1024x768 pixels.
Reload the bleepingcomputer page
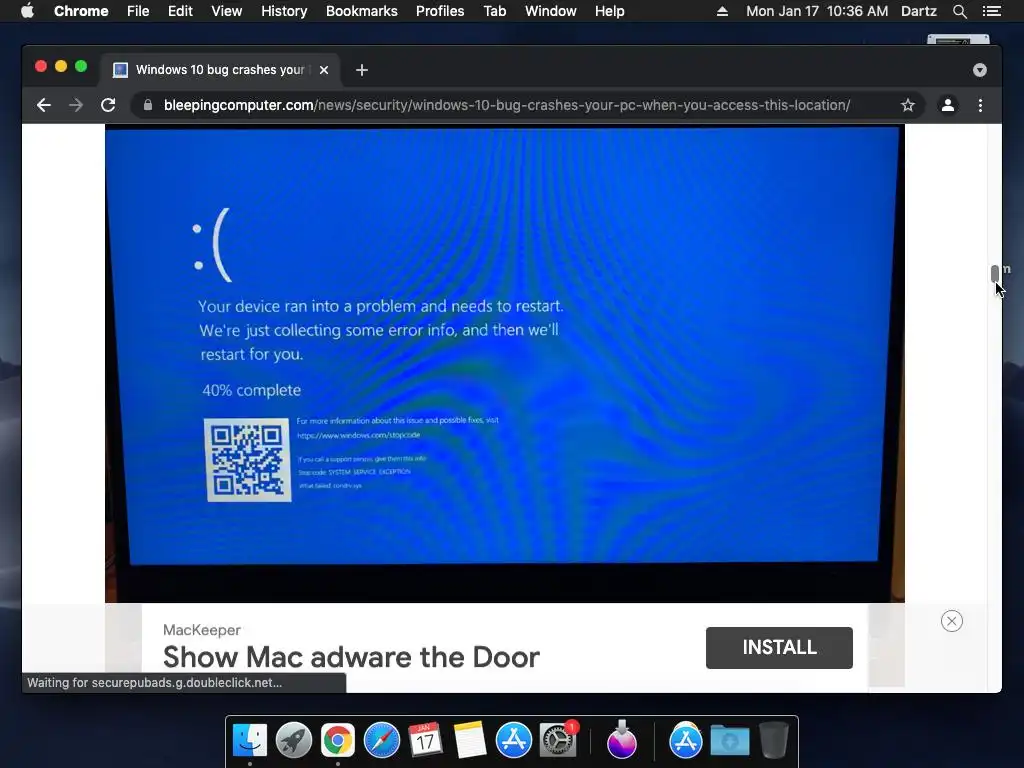point(108,105)
